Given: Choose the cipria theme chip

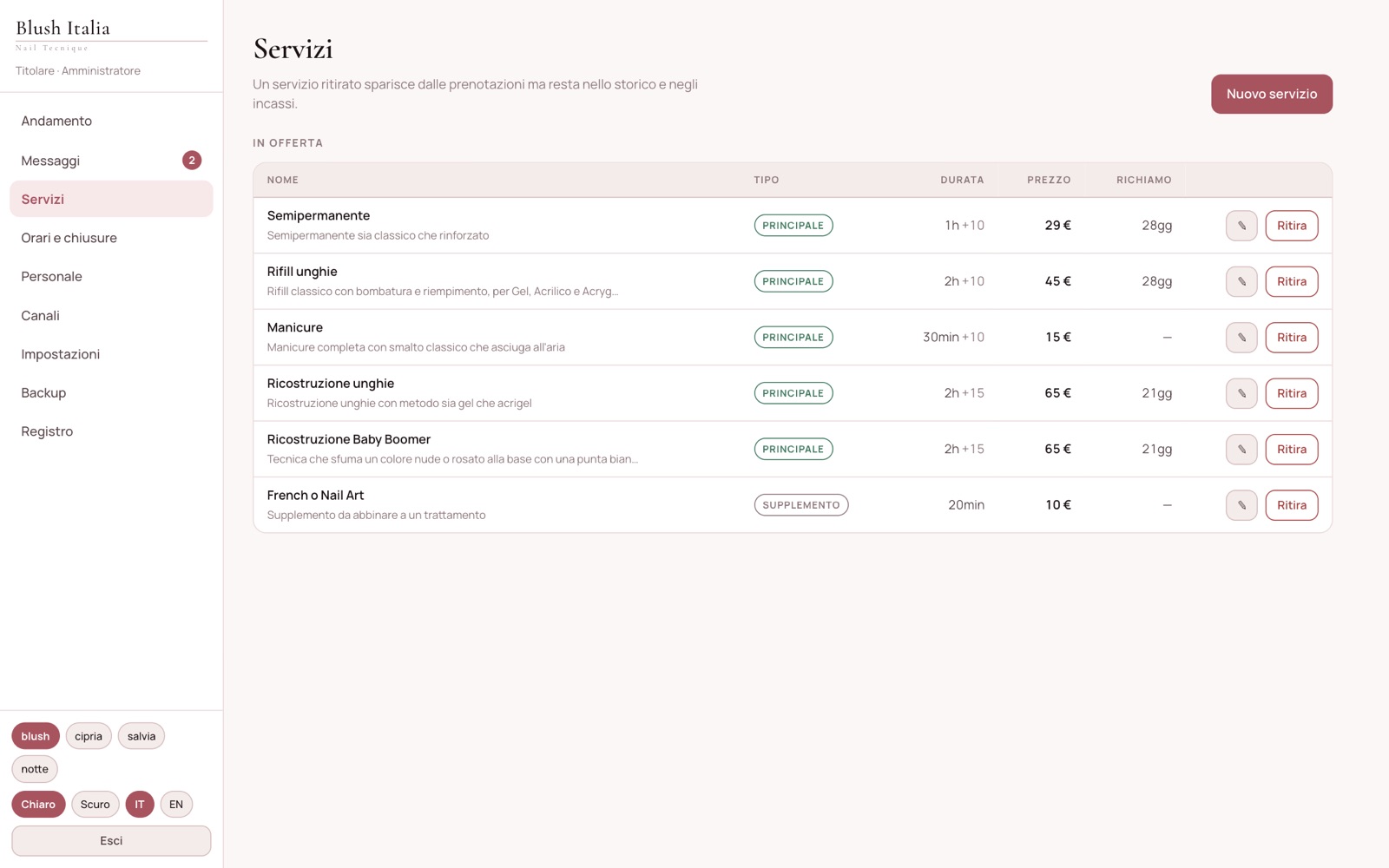Looking at the screenshot, I should [89, 736].
